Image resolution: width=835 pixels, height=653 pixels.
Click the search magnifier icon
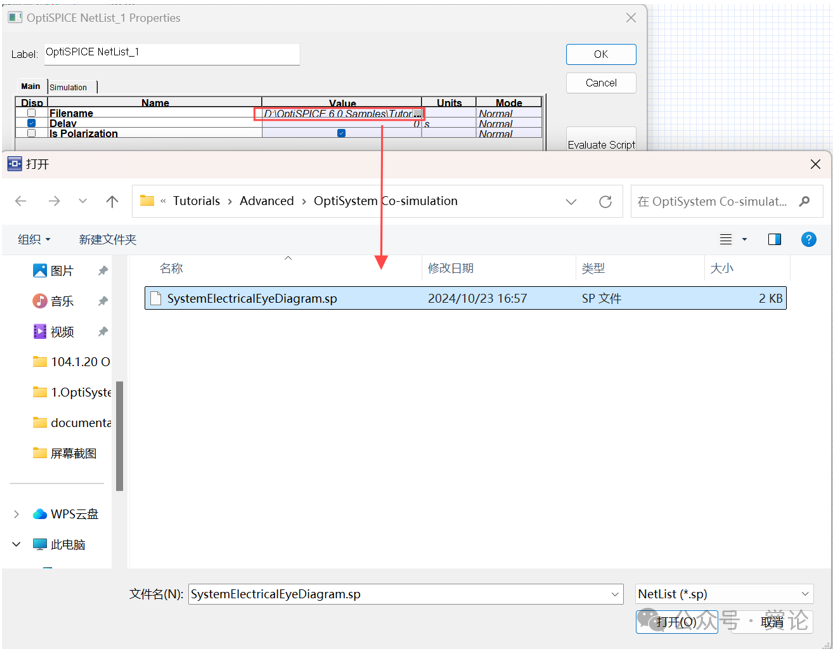coord(804,201)
